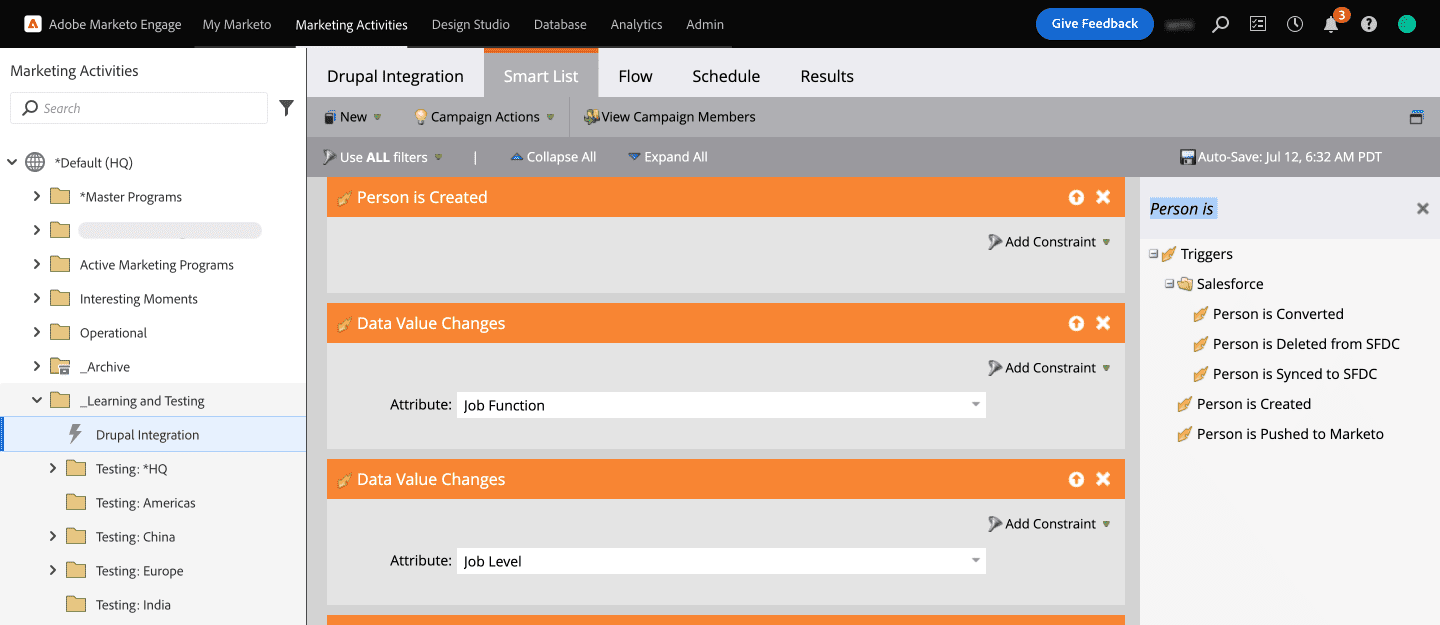
Task: Click the _Archive folder icon
Action: [60, 366]
